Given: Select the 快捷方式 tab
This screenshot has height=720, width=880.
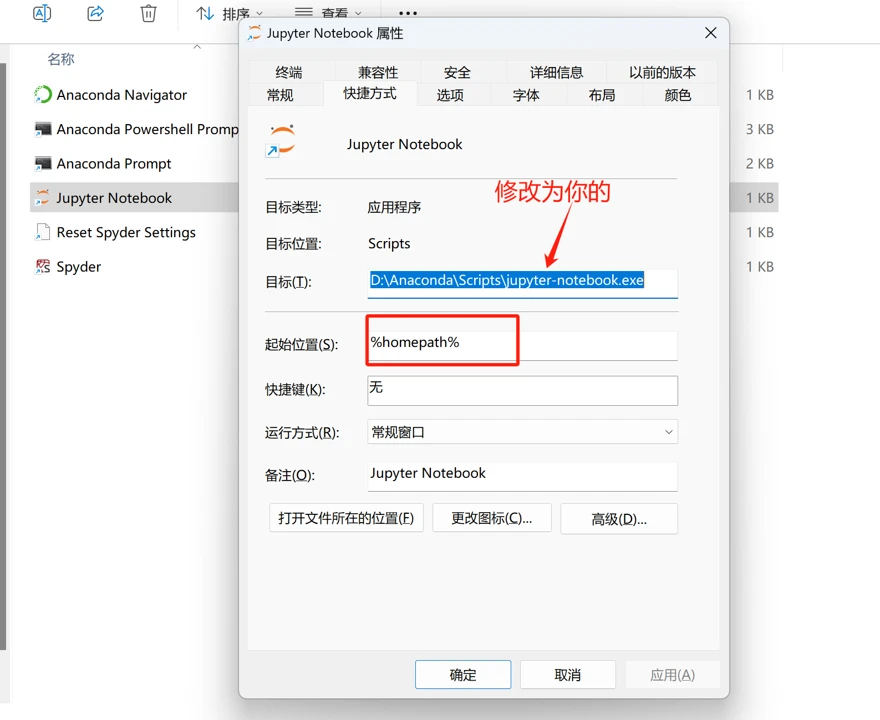Looking at the screenshot, I should pos(370,93).
